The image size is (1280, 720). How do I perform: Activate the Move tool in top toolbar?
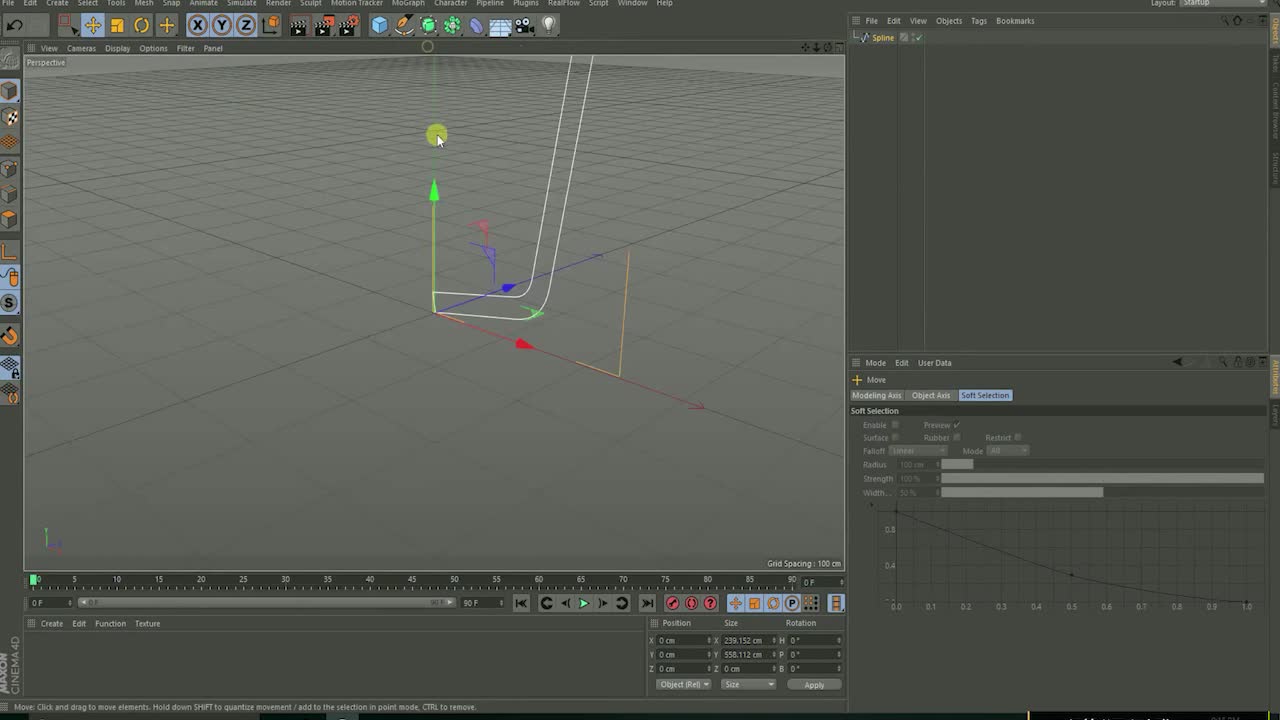92,25
